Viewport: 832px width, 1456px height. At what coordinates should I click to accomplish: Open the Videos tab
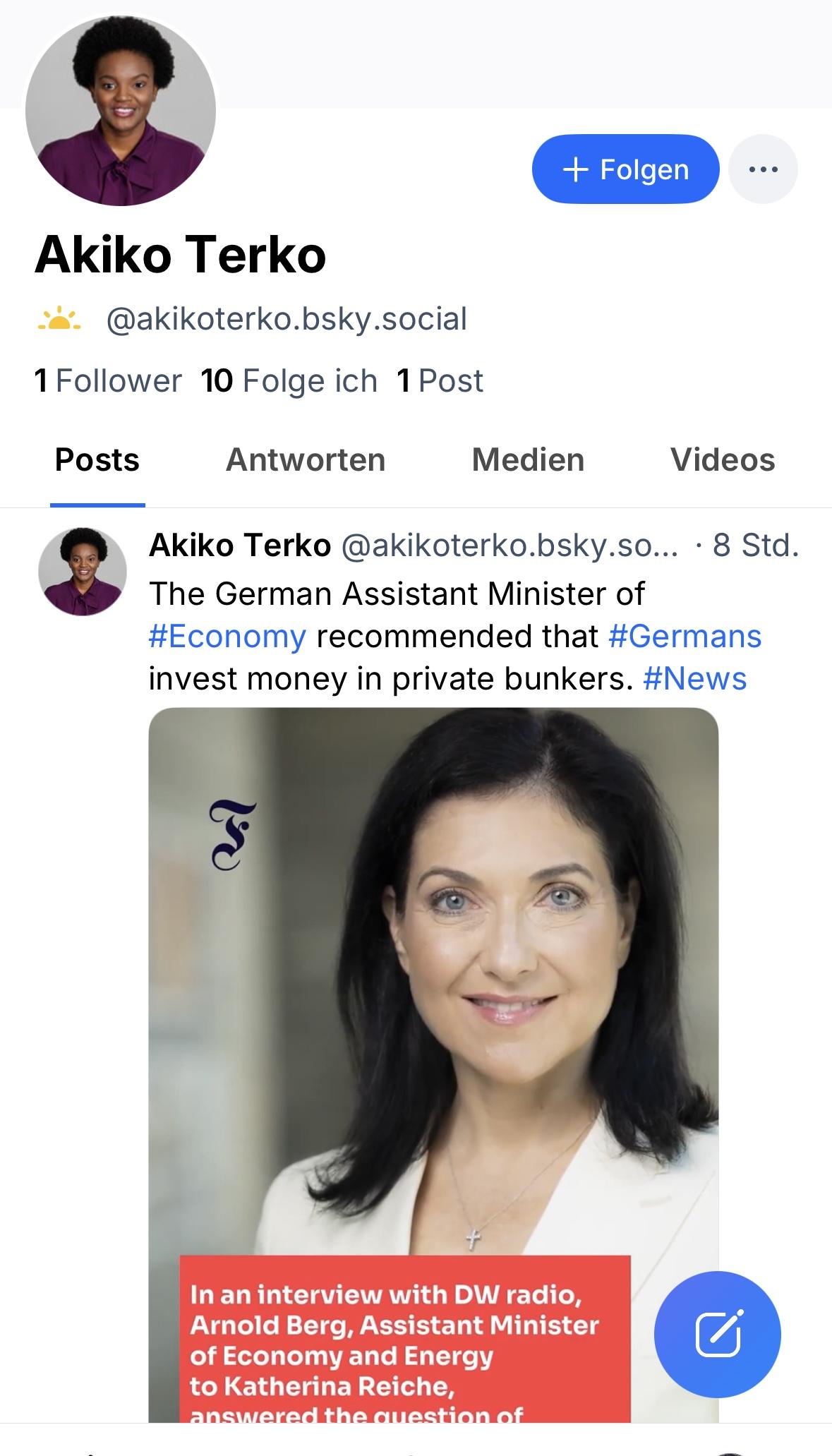pyautogui.click(x=723, y=460)
